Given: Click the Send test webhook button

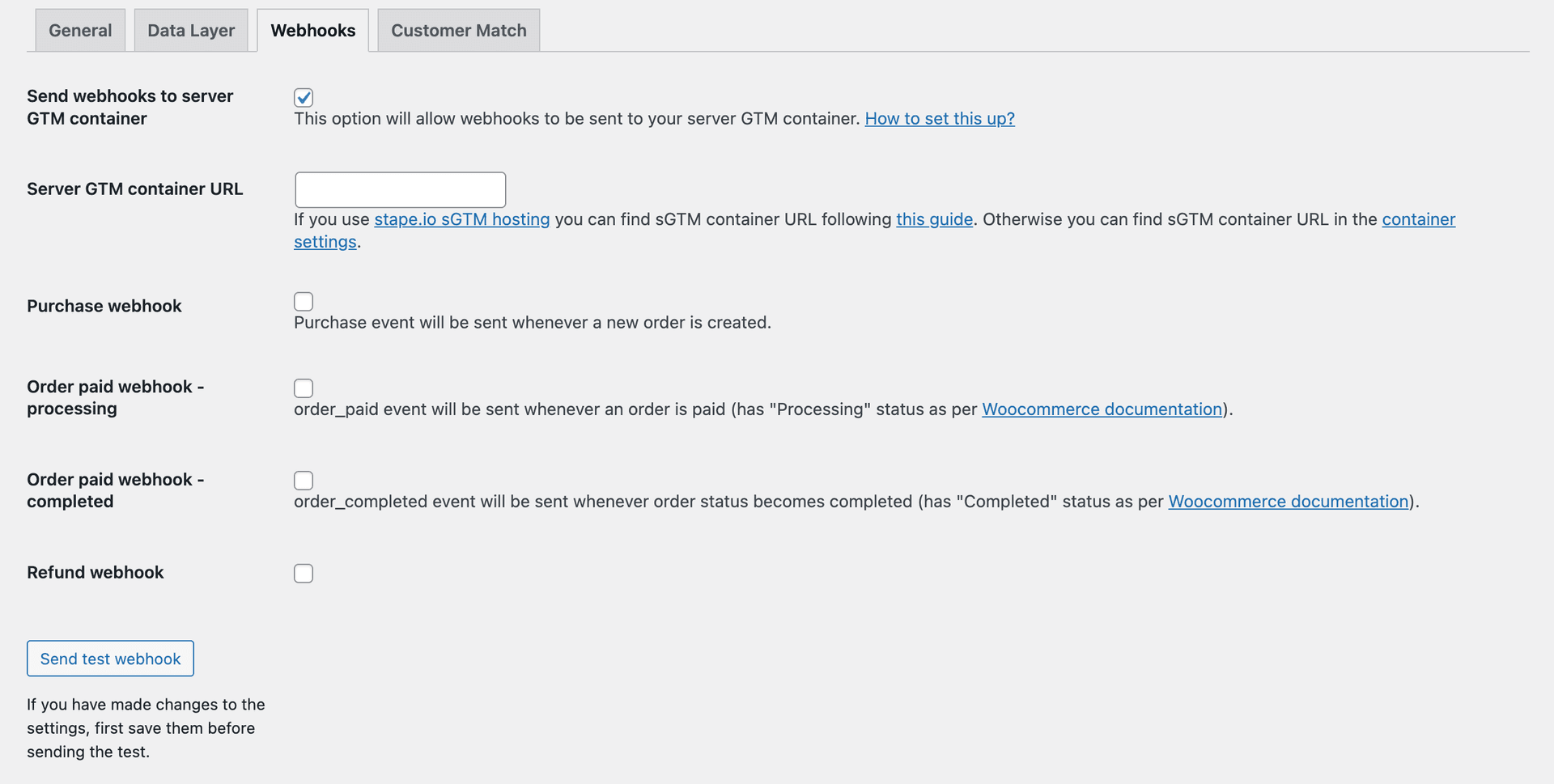Looking at the screenshot, I should click(x=109, y=658).
